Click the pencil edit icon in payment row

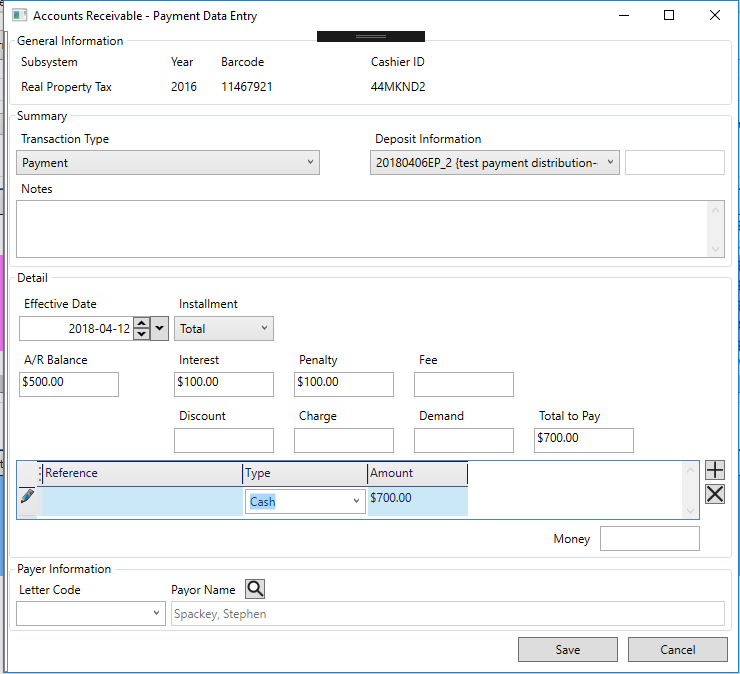click(27, 496)
